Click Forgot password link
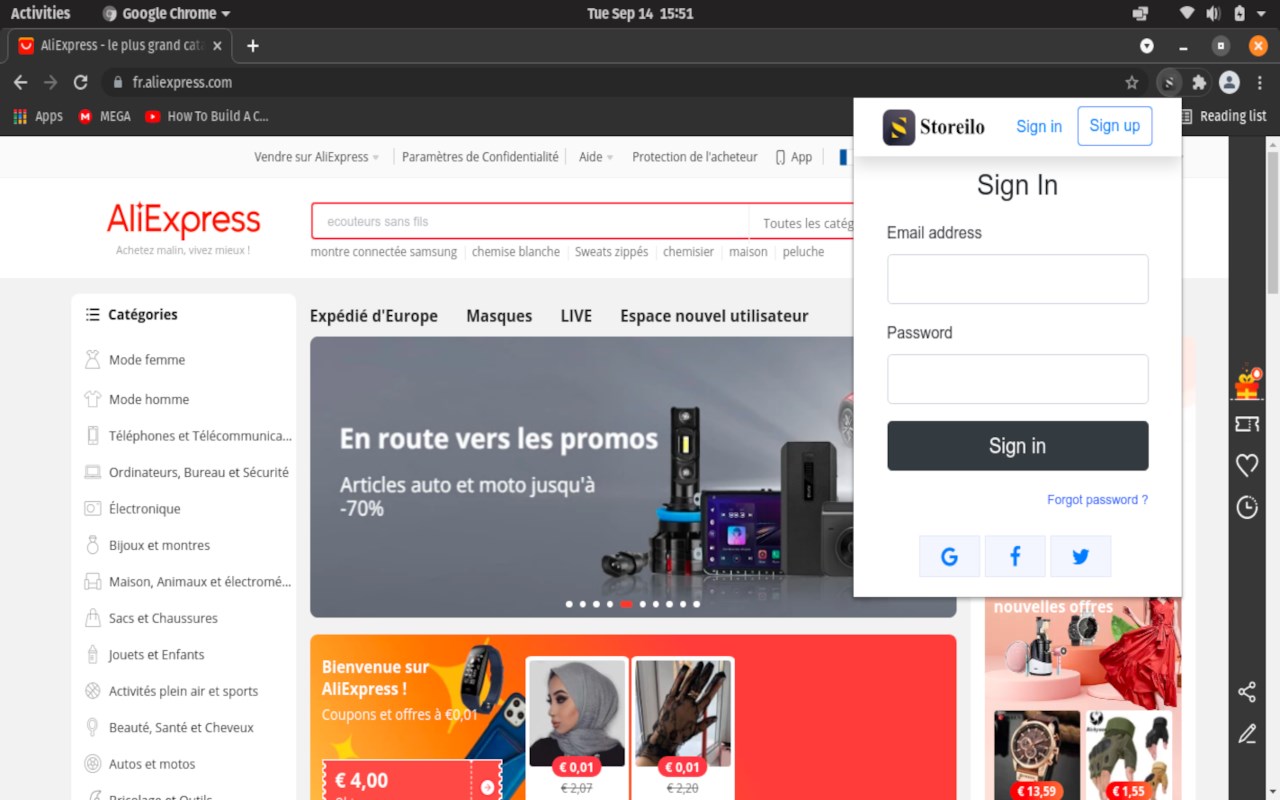The height and width of the screenshot is (800, 1280). coord(1097,500)
